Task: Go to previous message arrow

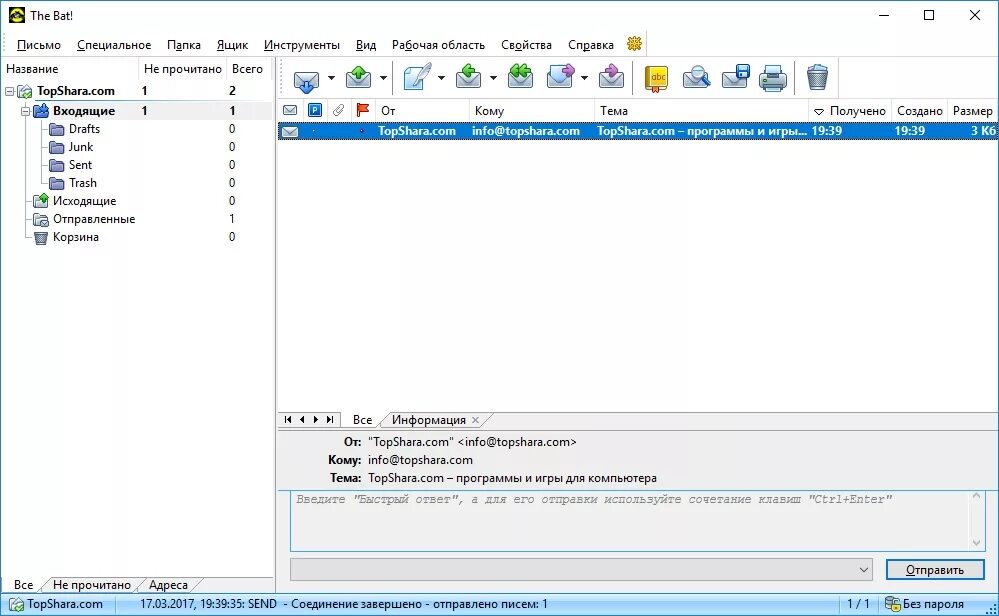Action: tap(302, 419)
